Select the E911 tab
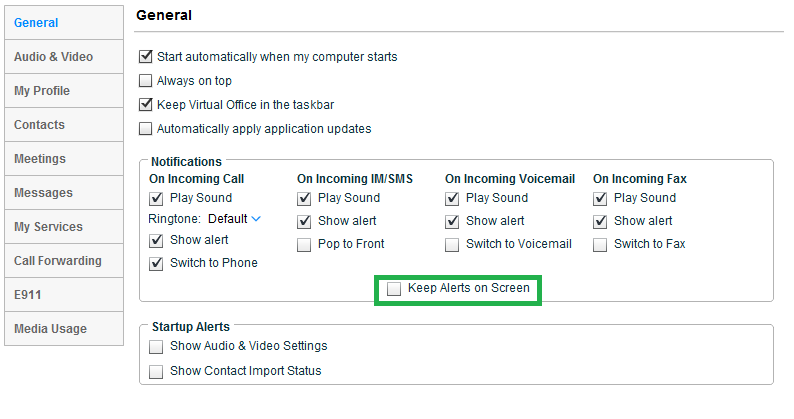 [64, 294]
